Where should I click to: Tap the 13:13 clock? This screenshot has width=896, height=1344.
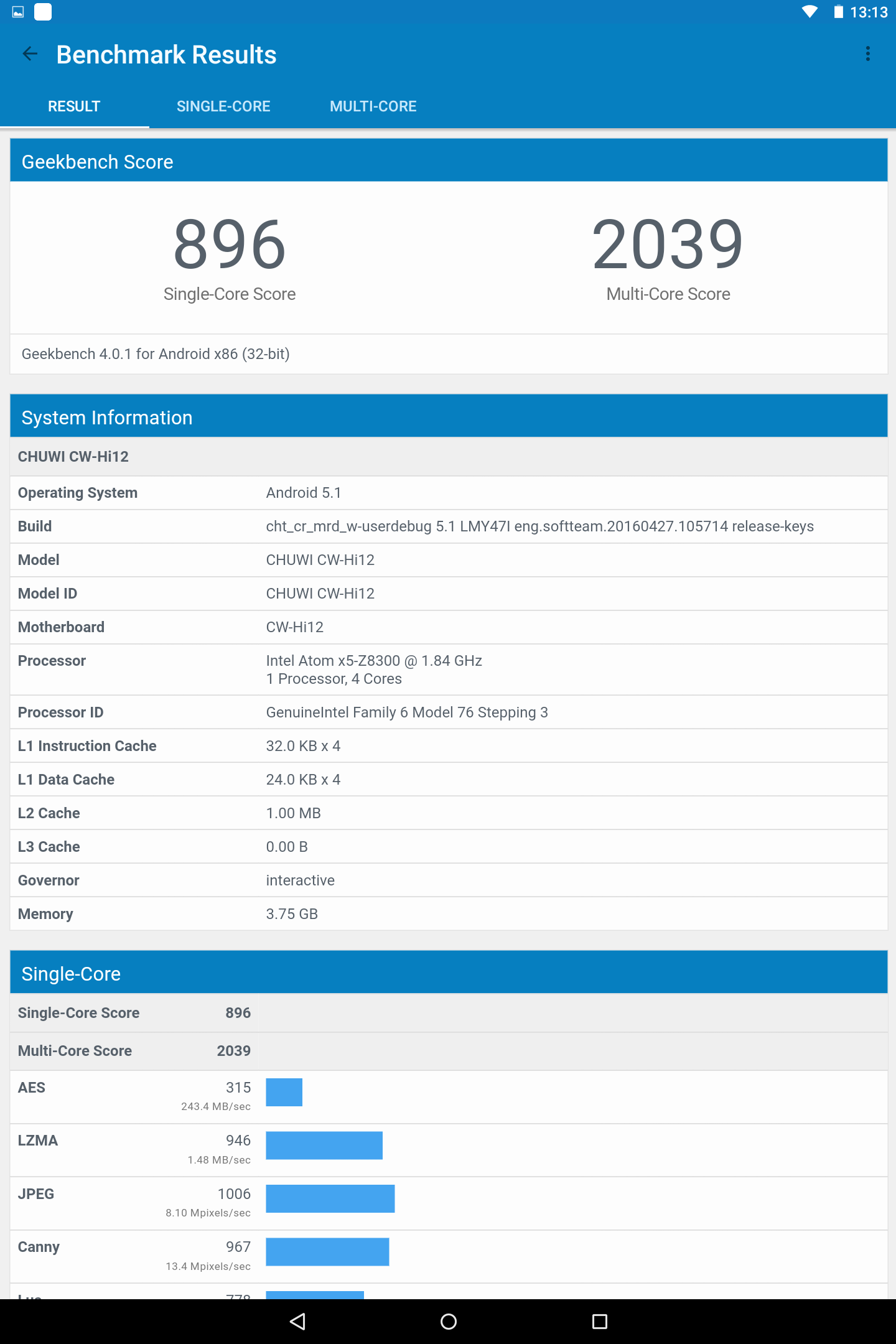tap(869, 12)
